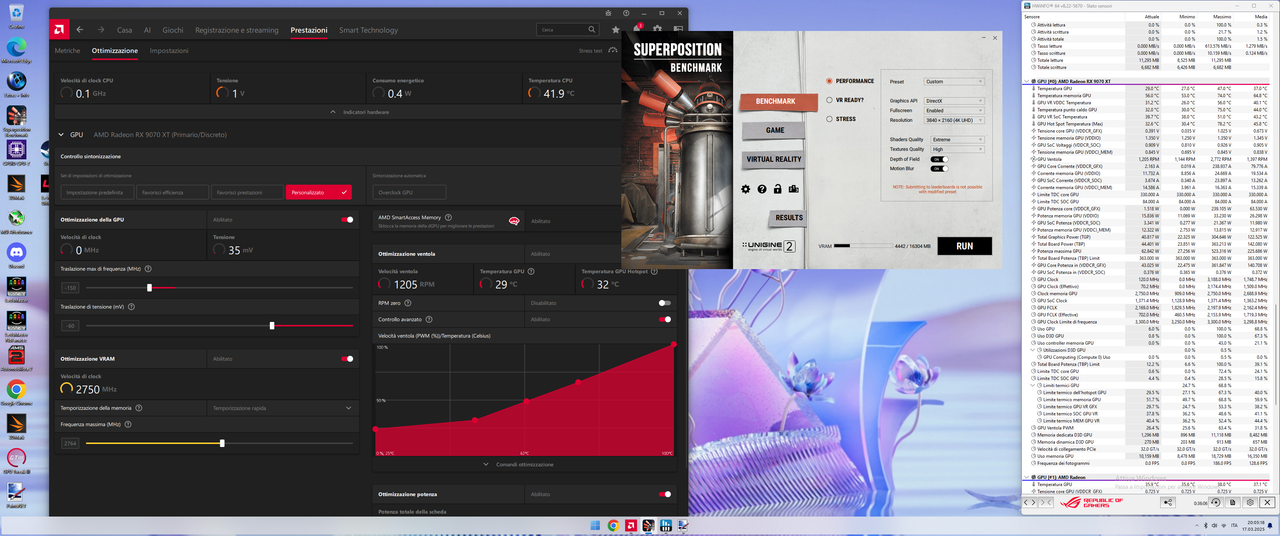
Task: Open HWiNFO sensor settings gear
Action: pos(1250,502)
